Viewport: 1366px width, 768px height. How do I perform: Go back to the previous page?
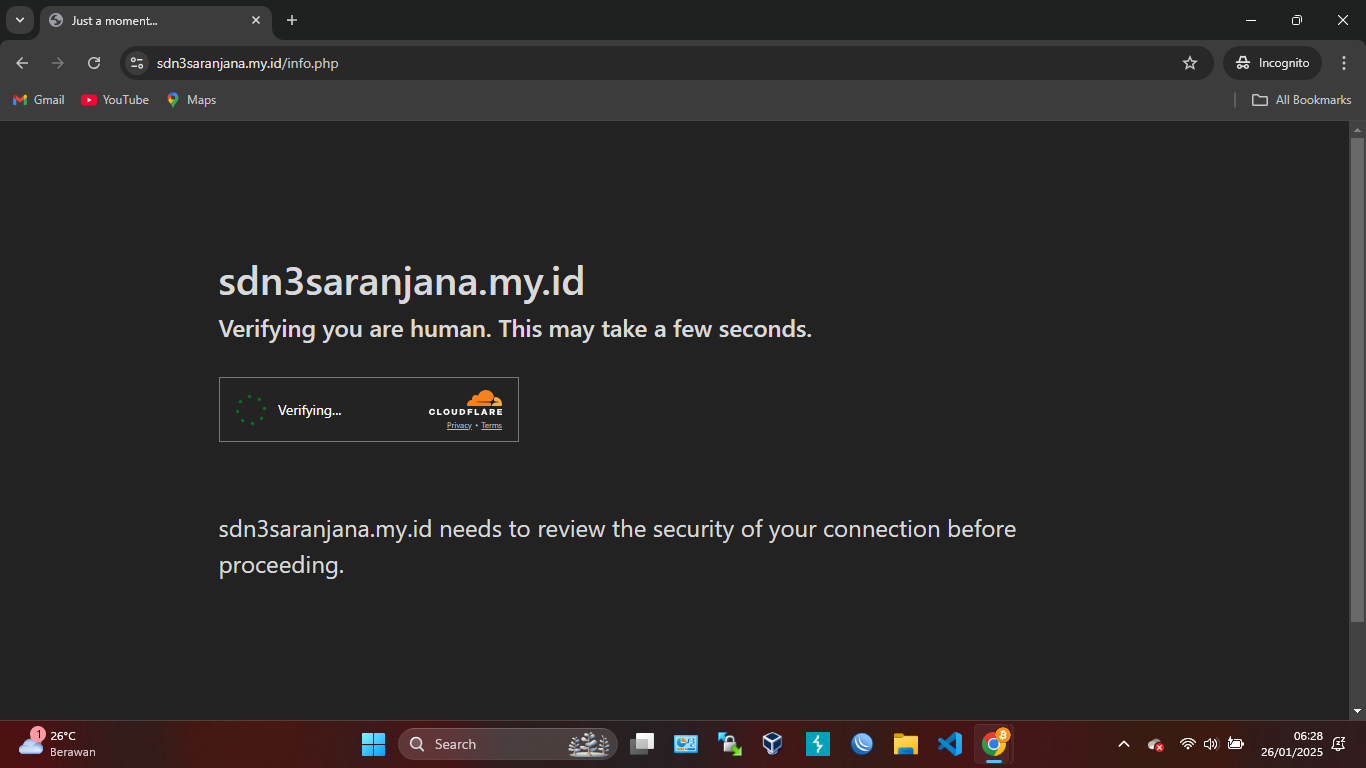[22, 63]
